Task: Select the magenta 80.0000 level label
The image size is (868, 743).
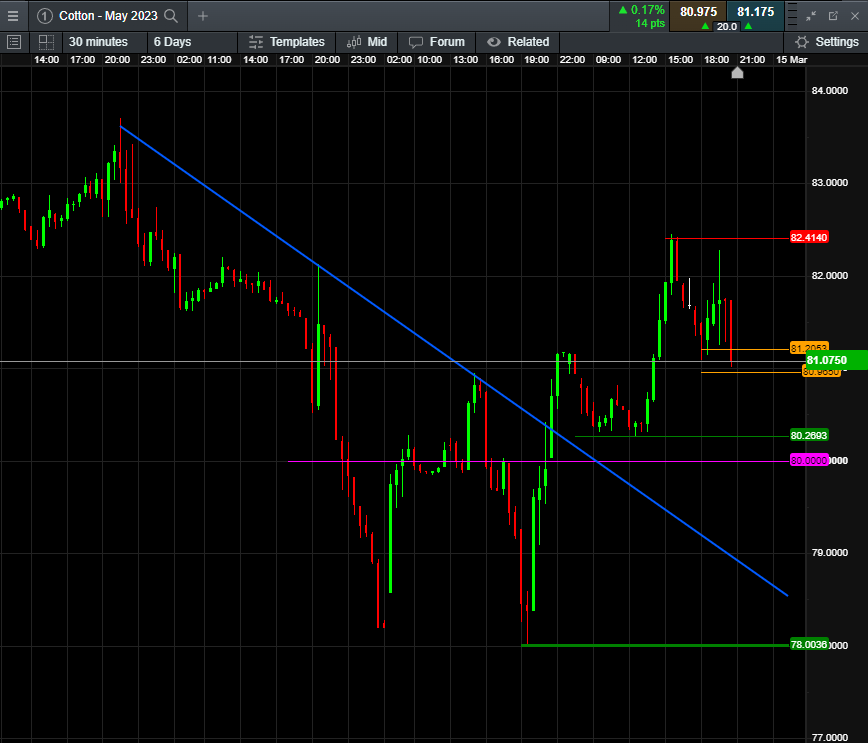Action: pos(809,461)
